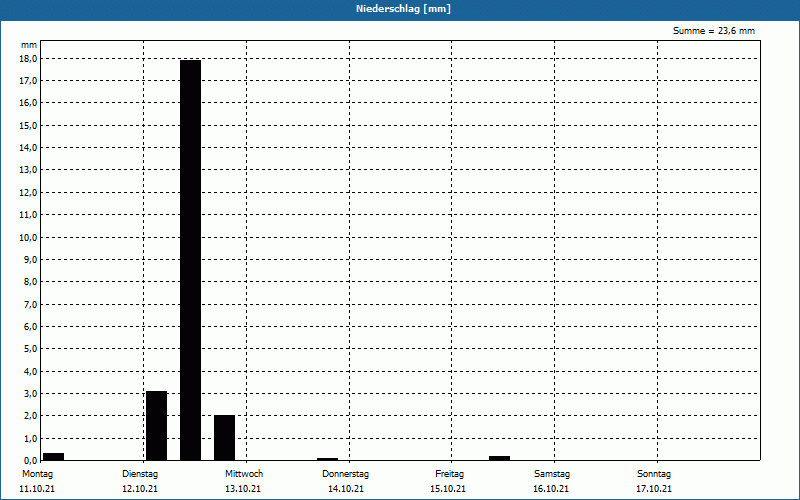This screenshot has width=800, height=500.
Task: Click the date 12.10.21
Action: 140,489
